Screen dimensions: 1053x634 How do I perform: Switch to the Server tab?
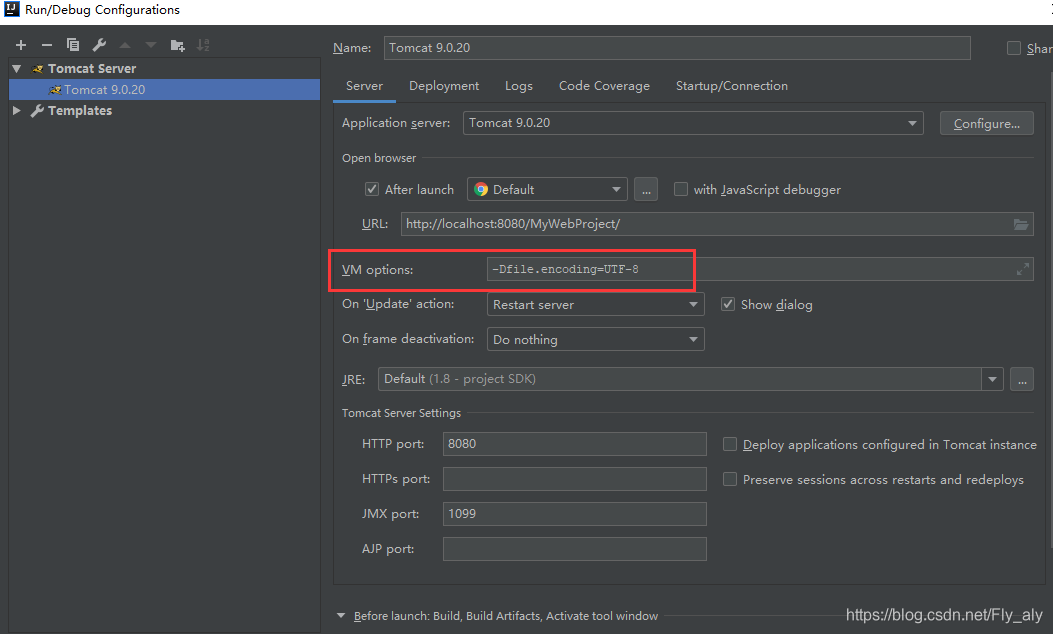click(364, 86)
